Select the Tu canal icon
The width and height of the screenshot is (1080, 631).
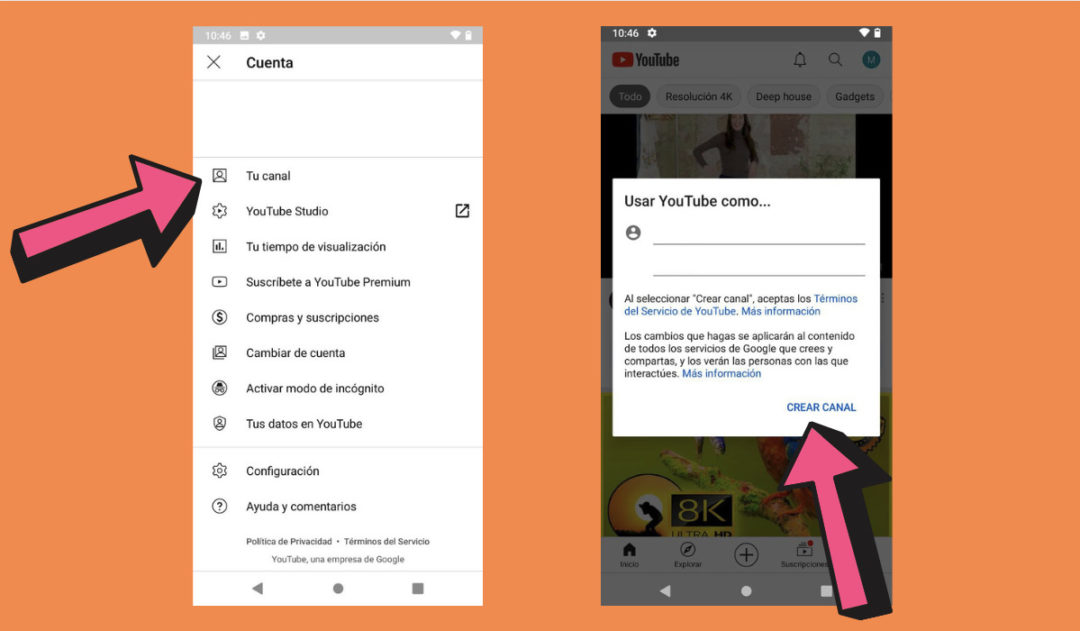(220, 175)
